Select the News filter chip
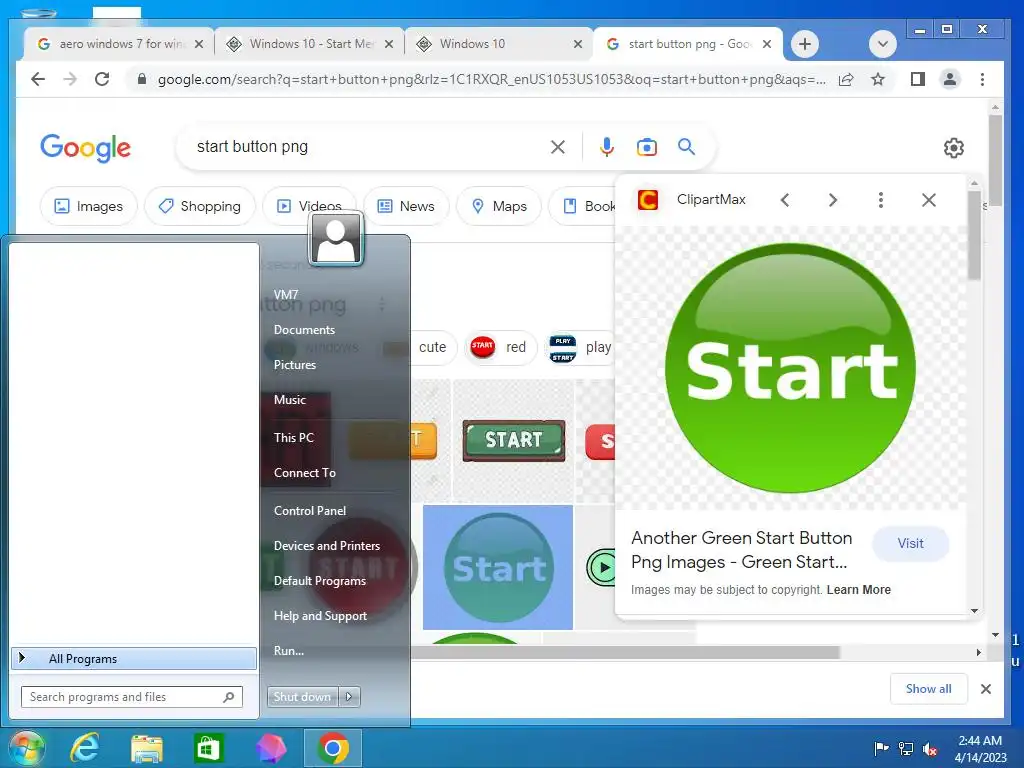 click(406, 206)
